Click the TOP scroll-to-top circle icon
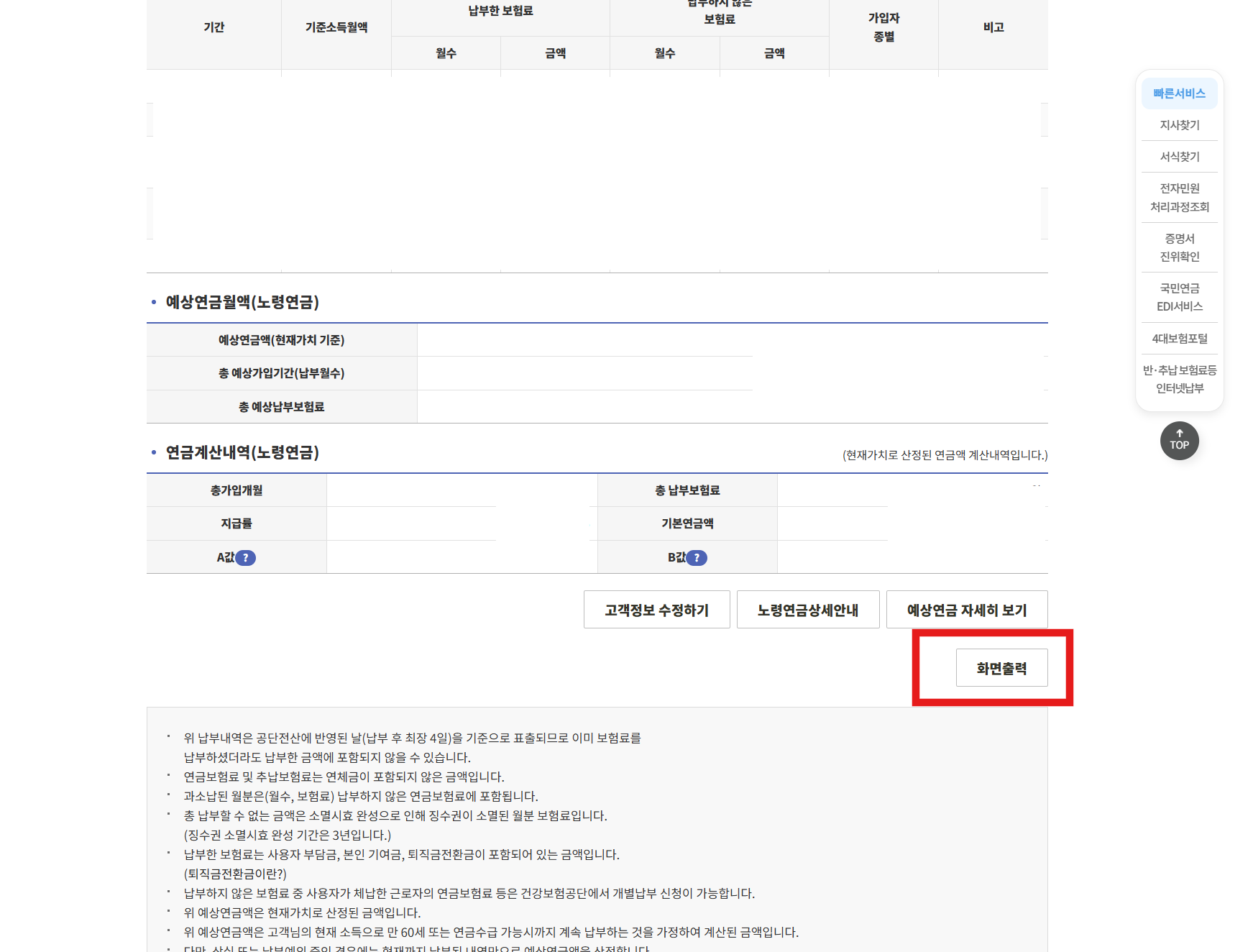Viewport: 1253px width, 952px height. coord(1179,441)
